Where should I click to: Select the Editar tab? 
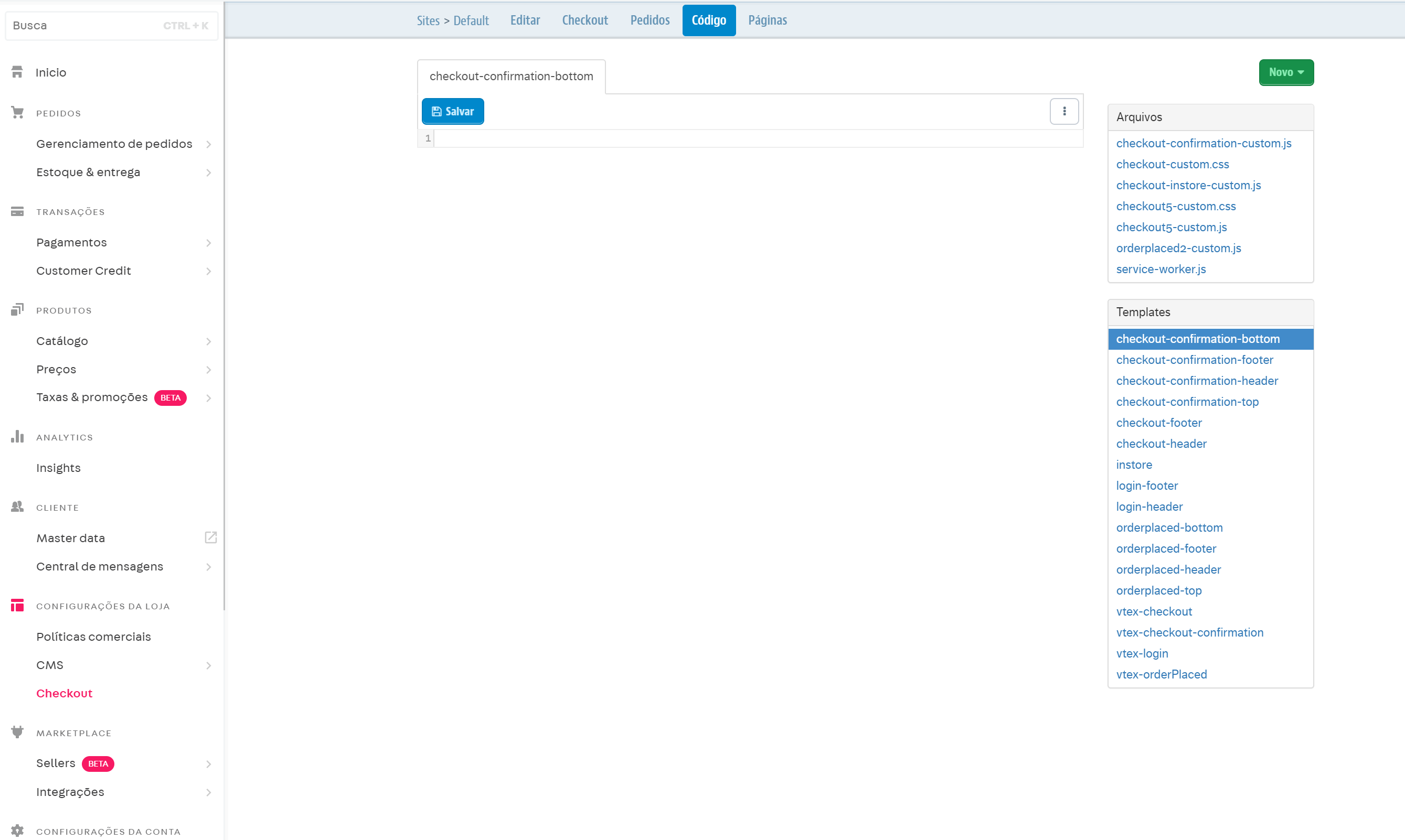point(525,20)
